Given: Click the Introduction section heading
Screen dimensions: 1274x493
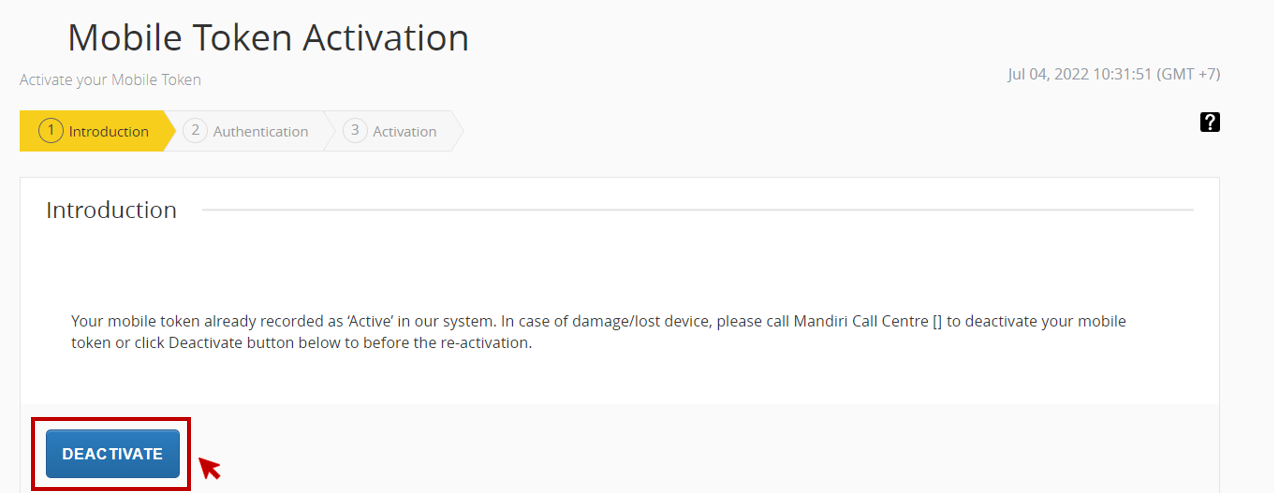Looking at the screenshot, I should click(x=111, y=210).
